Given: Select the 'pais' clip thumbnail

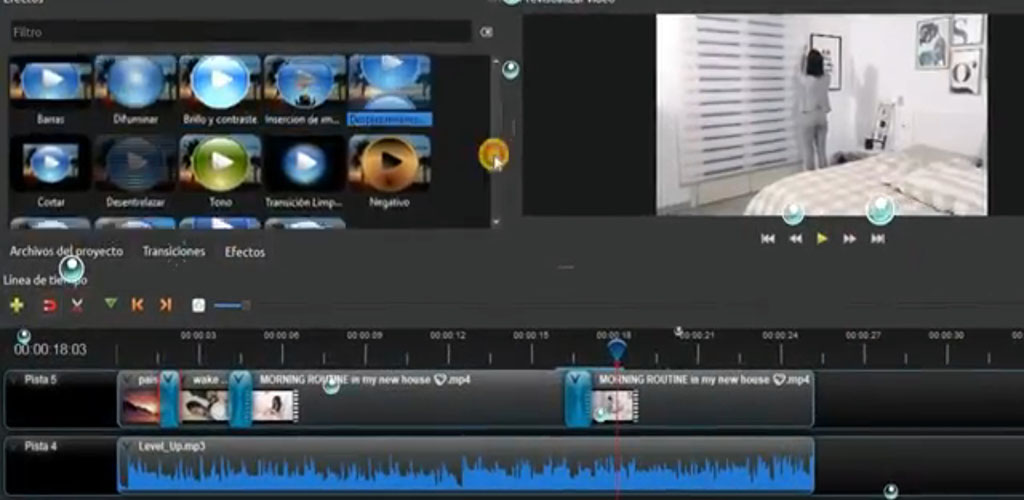Looking at the screenshot, I should tap(141, 406).
